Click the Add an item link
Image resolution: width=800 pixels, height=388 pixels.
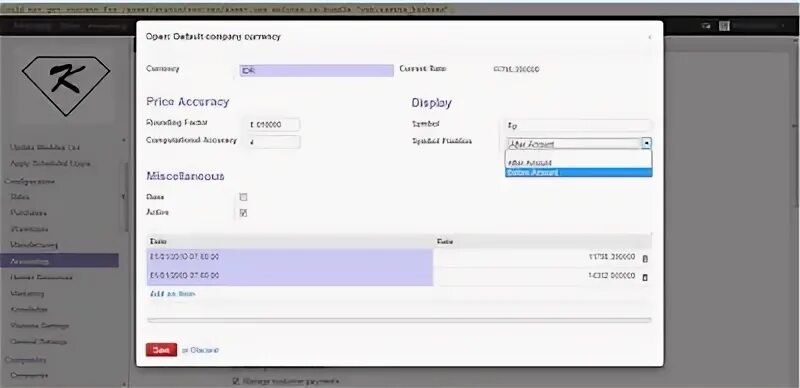[x=172, y=294]
